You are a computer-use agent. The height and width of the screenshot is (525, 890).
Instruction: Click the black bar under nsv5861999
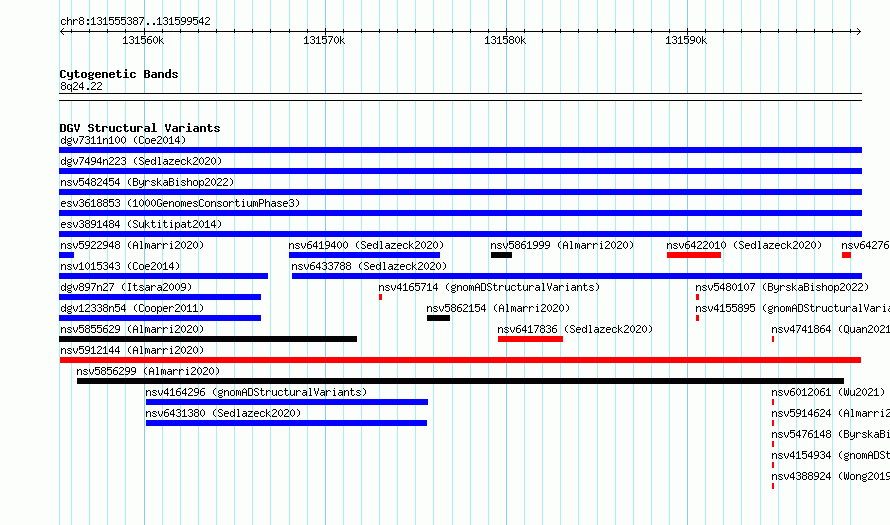coord(501,255)
